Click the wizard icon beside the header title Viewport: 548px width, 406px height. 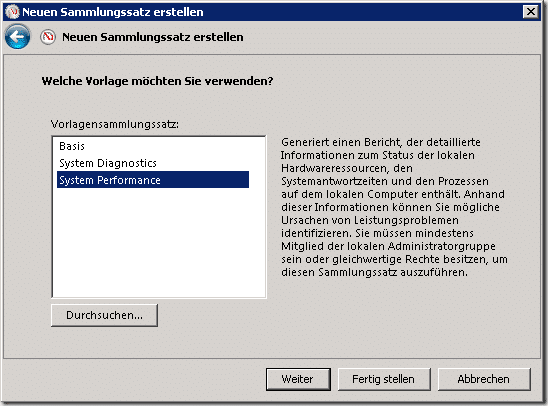[48, 37]
